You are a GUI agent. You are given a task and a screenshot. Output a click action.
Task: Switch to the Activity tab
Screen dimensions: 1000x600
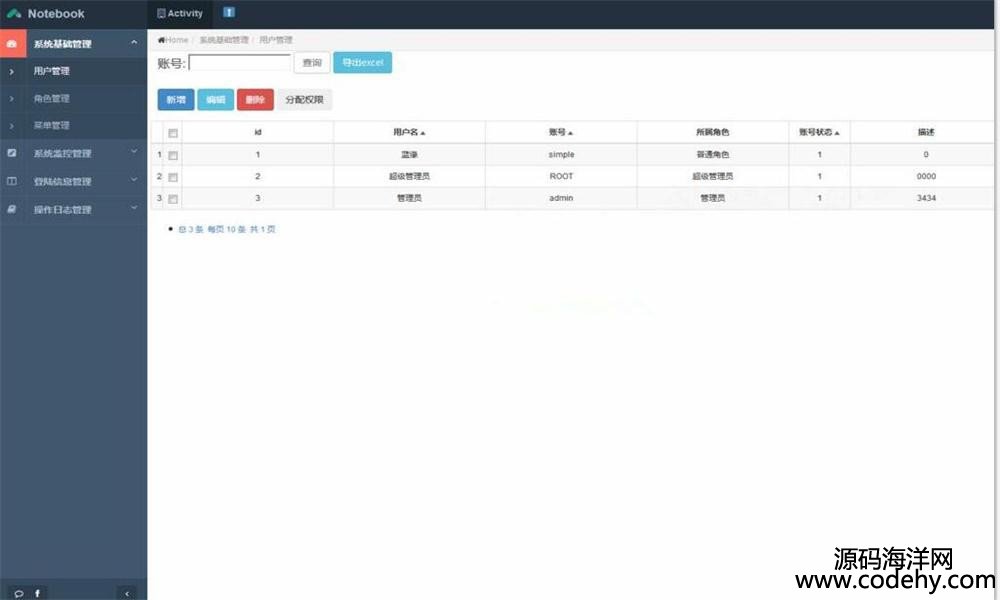tap(180, 14)
